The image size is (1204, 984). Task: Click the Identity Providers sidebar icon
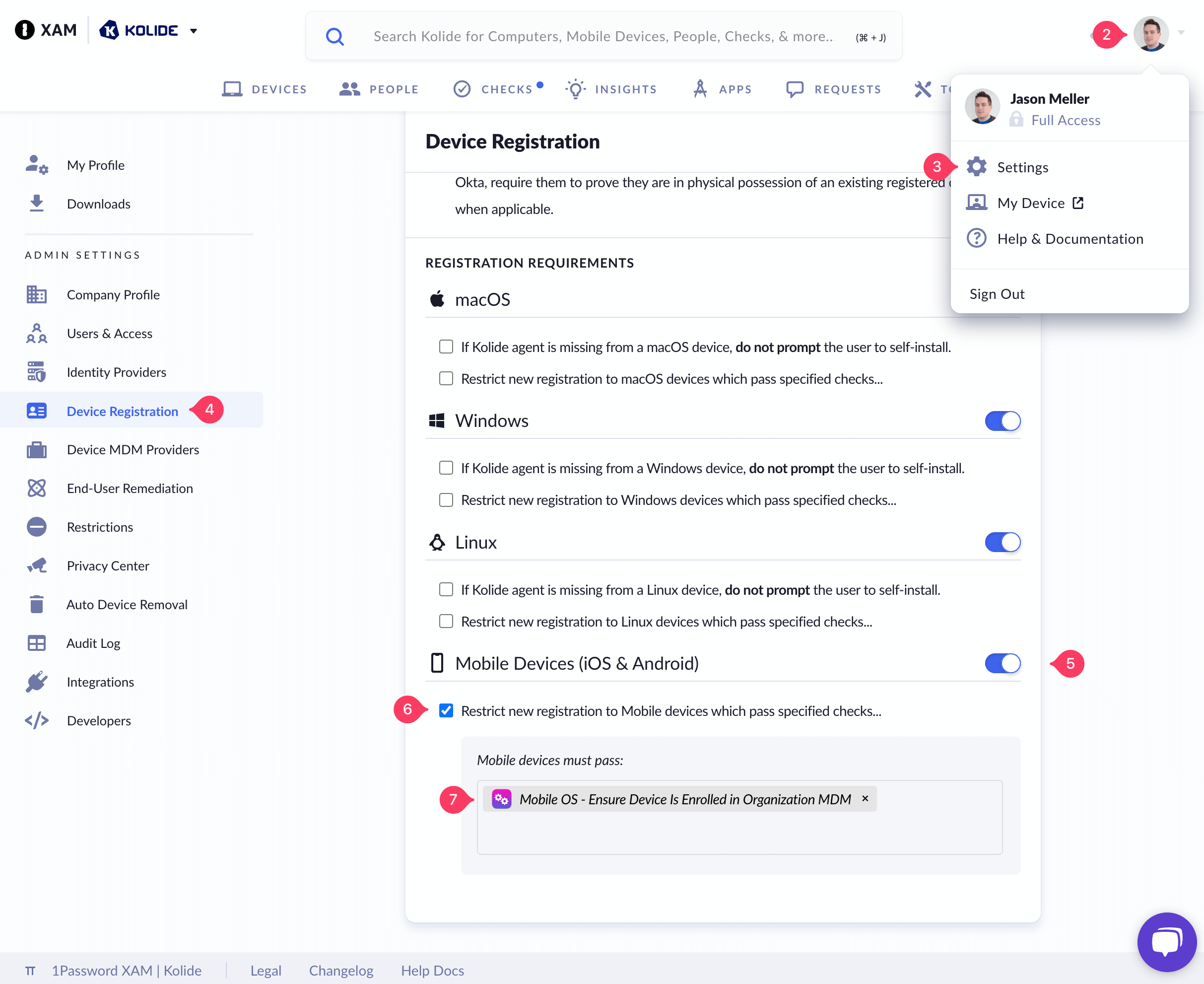36,371
